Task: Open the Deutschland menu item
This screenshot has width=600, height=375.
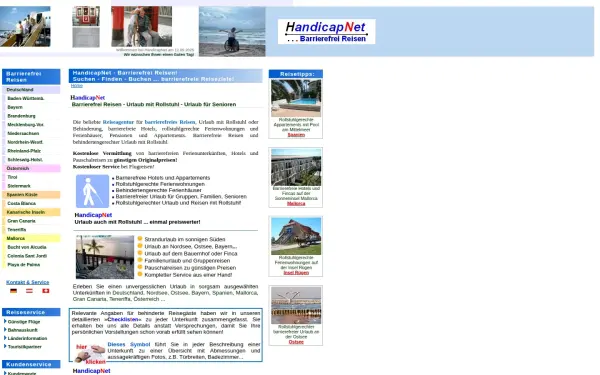Action: [x=31, y=90]
